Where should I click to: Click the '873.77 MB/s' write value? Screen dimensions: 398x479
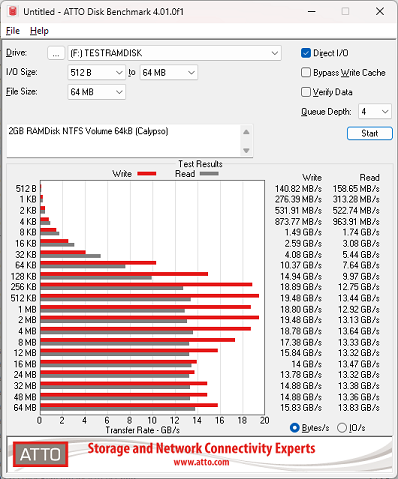(298, 221)
